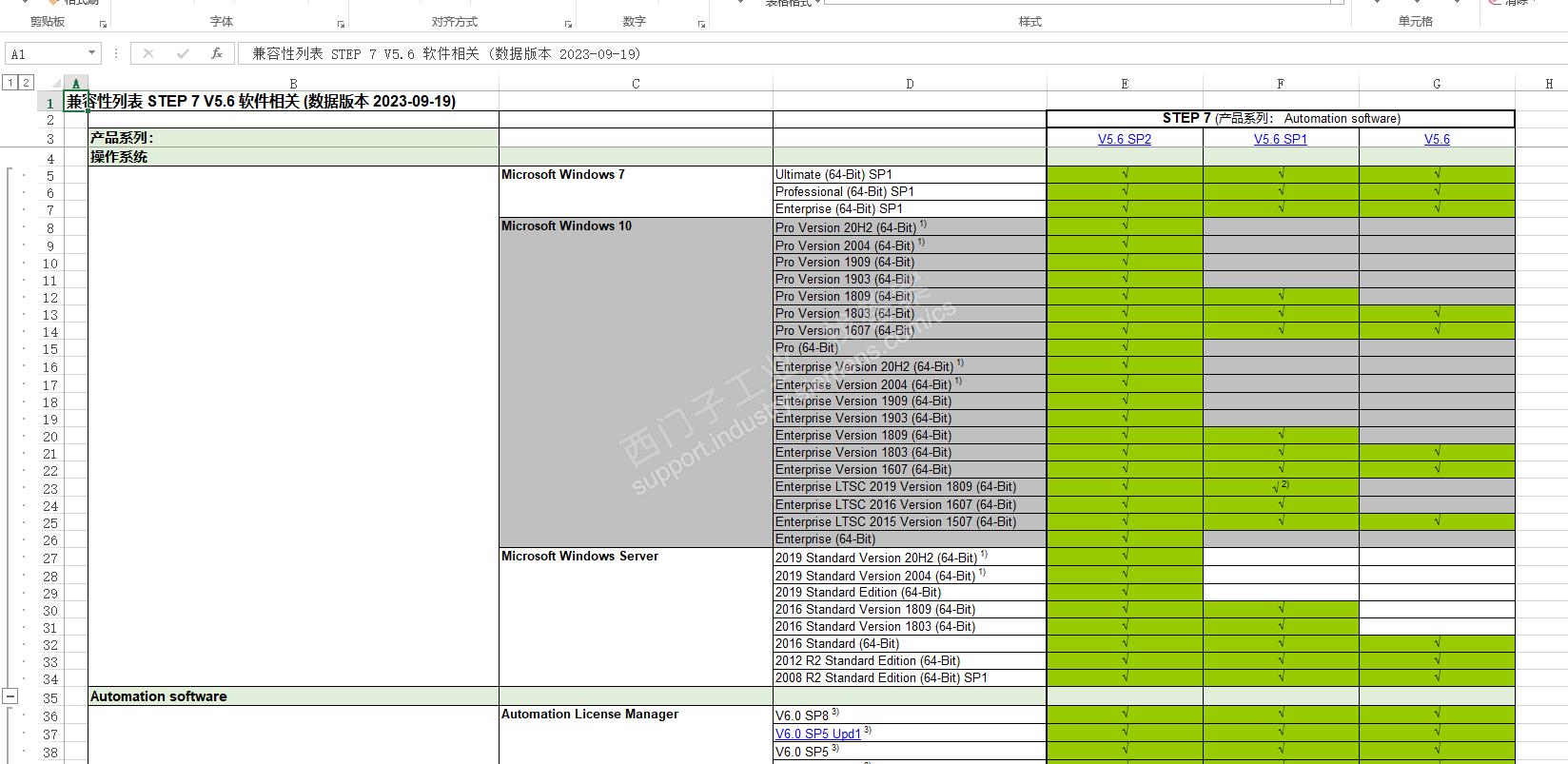The height and width of the screenshot is (764, 1568).
Task: Select the Enterprise (64-Bit) SP1 cell
Action: pos(910,208)
